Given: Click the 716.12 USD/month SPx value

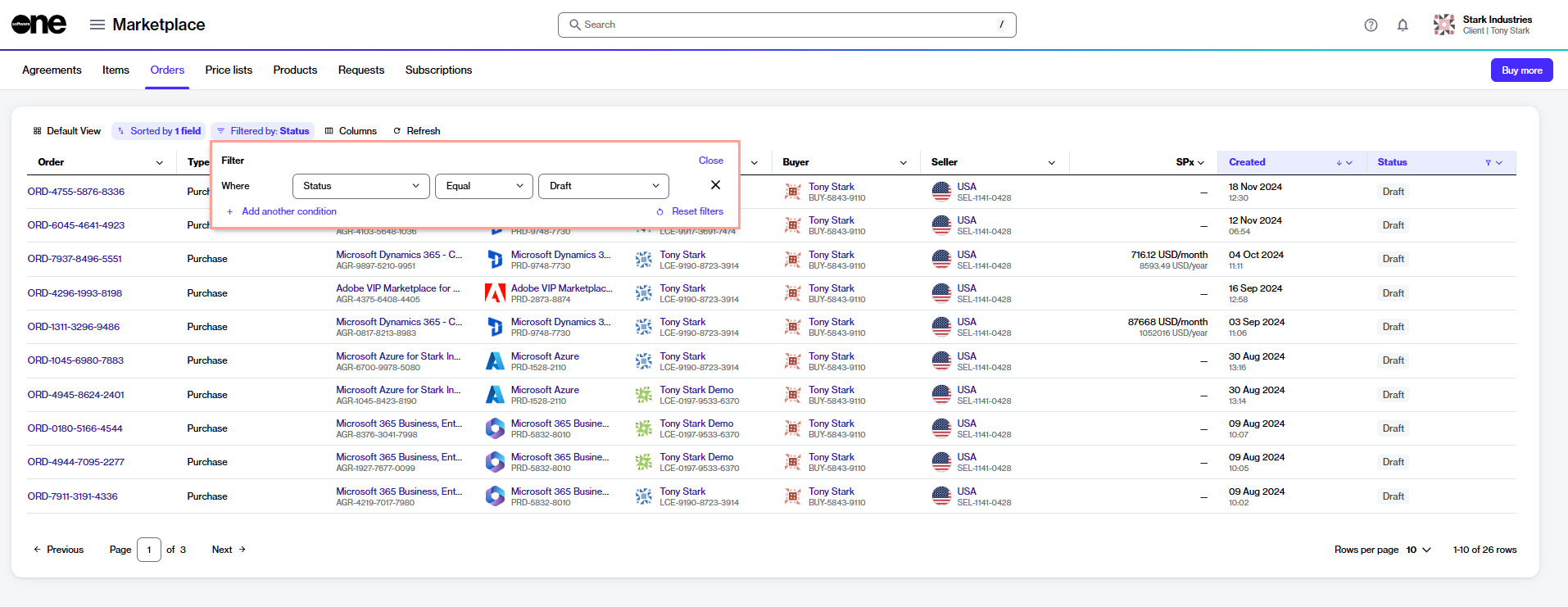Looking at the screenshot, I should [x=1169, y=255].
